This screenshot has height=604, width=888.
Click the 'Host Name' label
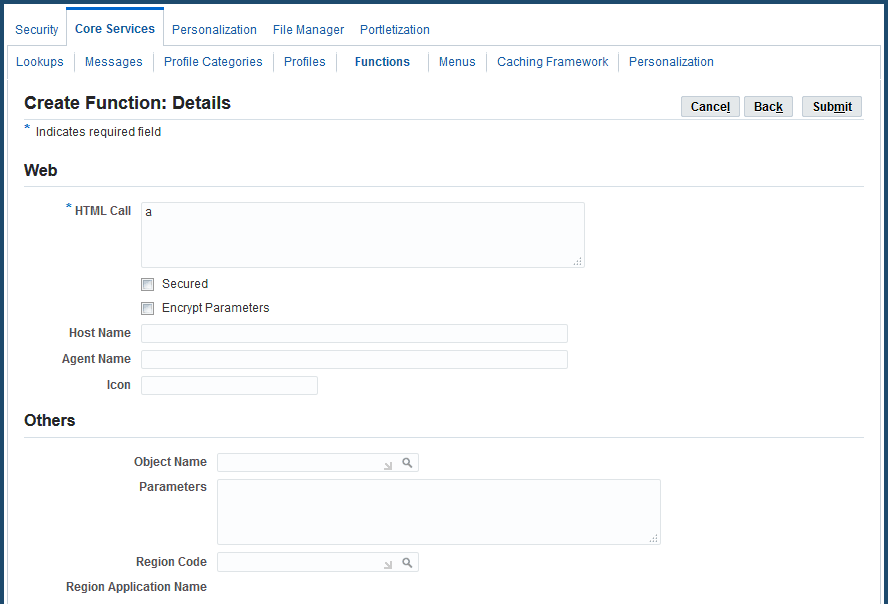click(100, 333)
